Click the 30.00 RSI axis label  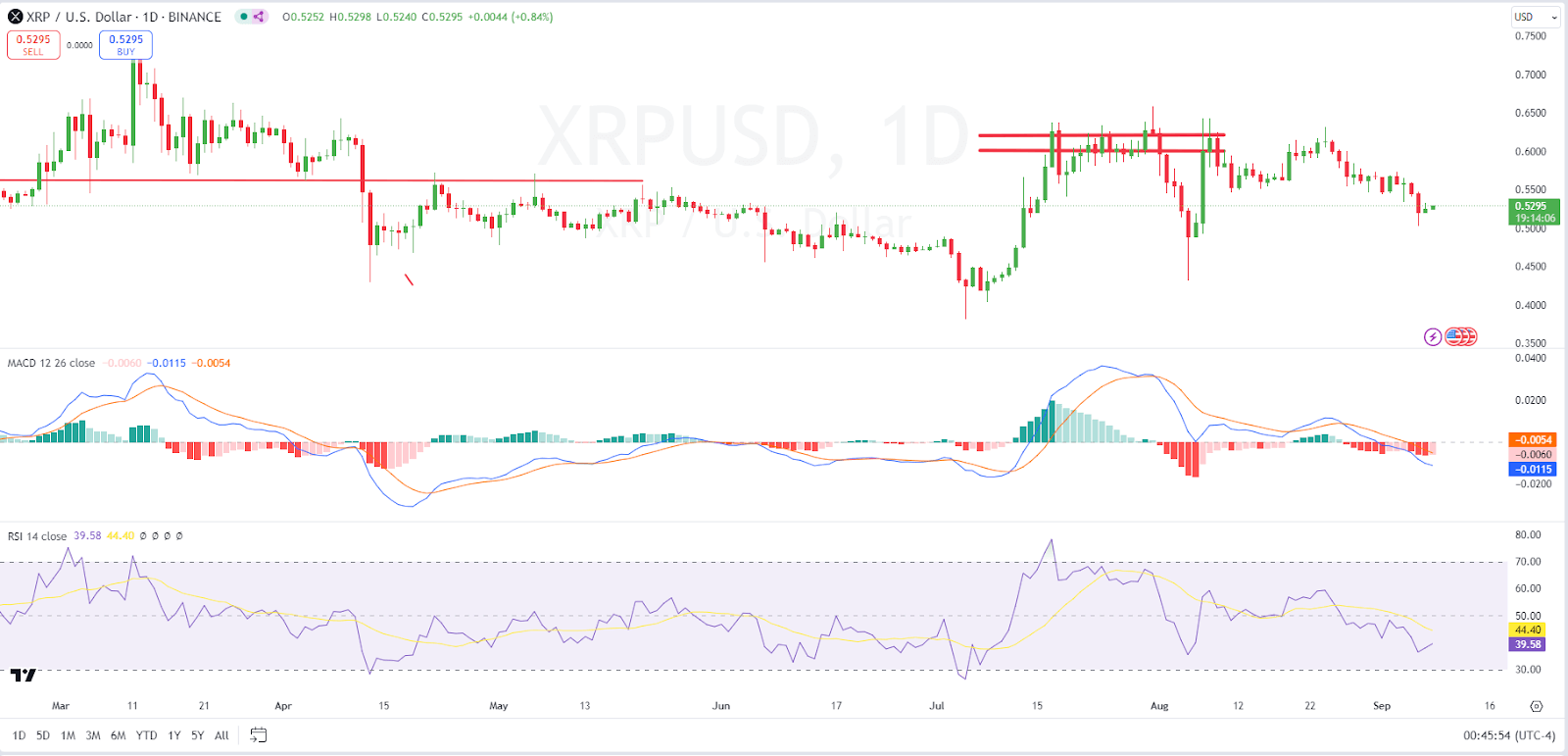pos(1528,670)
